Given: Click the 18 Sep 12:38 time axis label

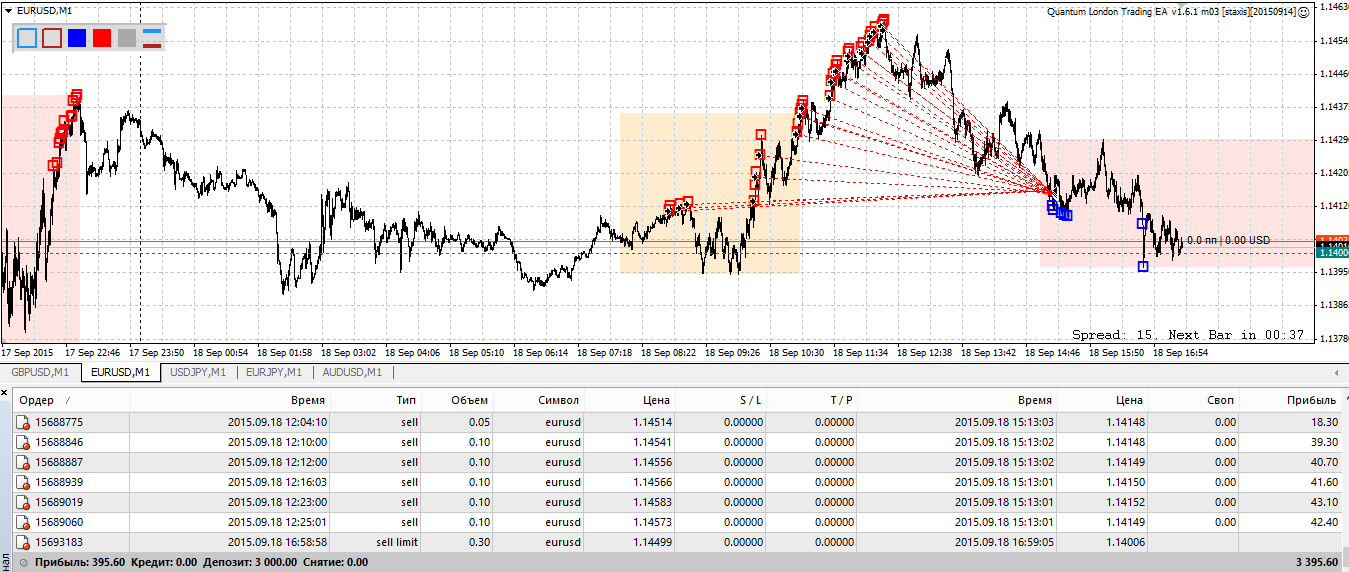Looking at the screenshot, I should [x=925, y=352].
